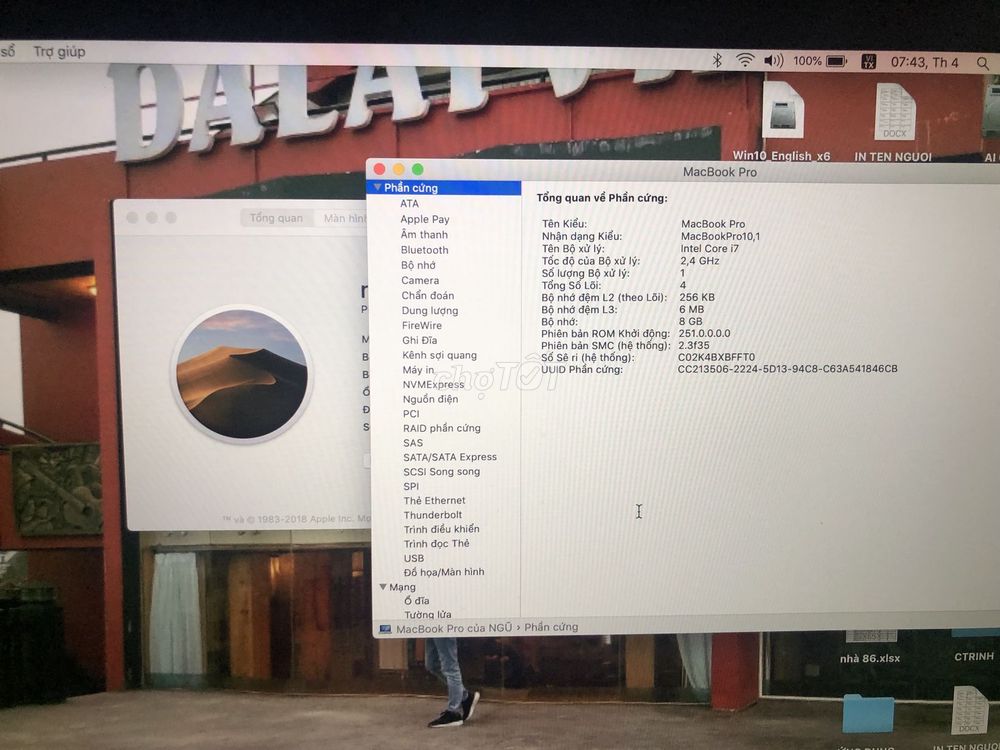Click the Intel Core i7 processor value

709,249
